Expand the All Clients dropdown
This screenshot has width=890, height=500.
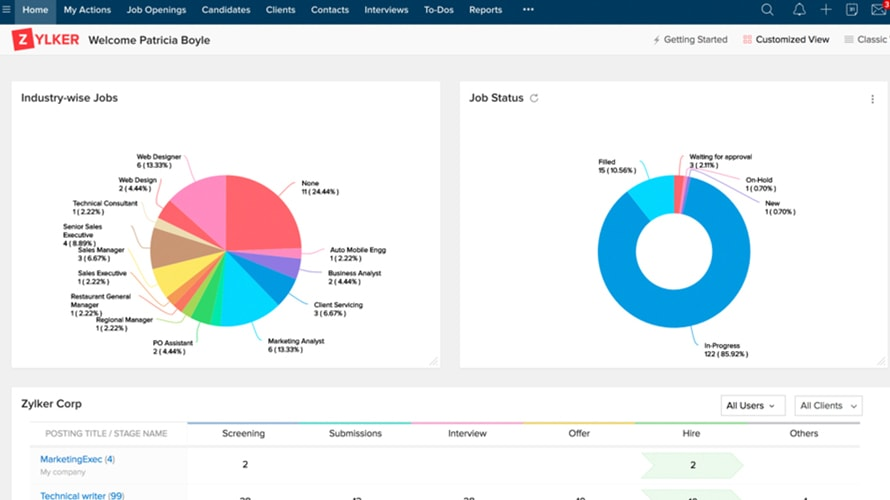pyautogui.click(x=828, y=406)
